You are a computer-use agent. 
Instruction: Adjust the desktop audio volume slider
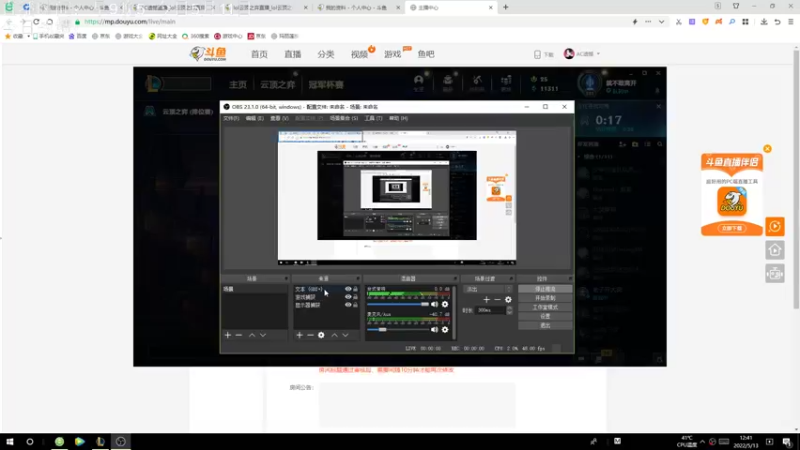[398, 304]
